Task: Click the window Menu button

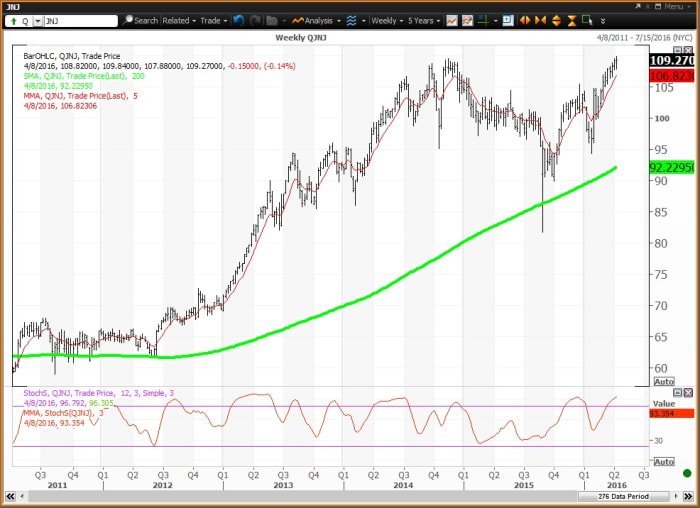Action: [675, 5]
